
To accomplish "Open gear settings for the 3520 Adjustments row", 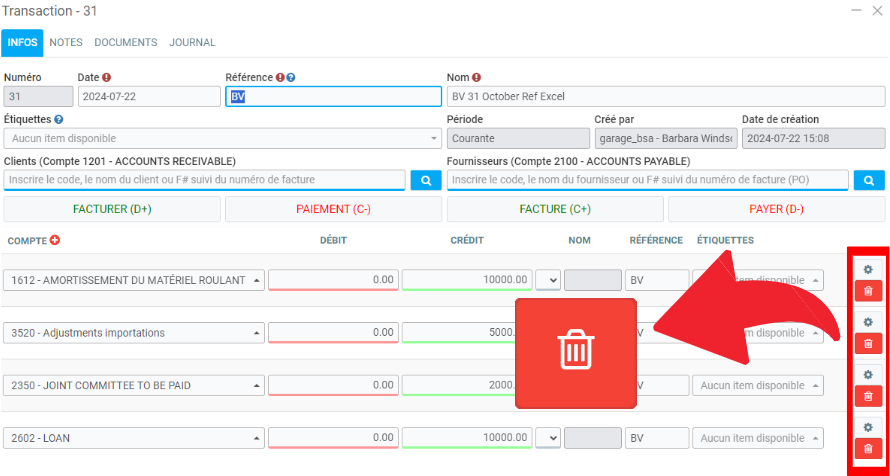I will [867, 321].
